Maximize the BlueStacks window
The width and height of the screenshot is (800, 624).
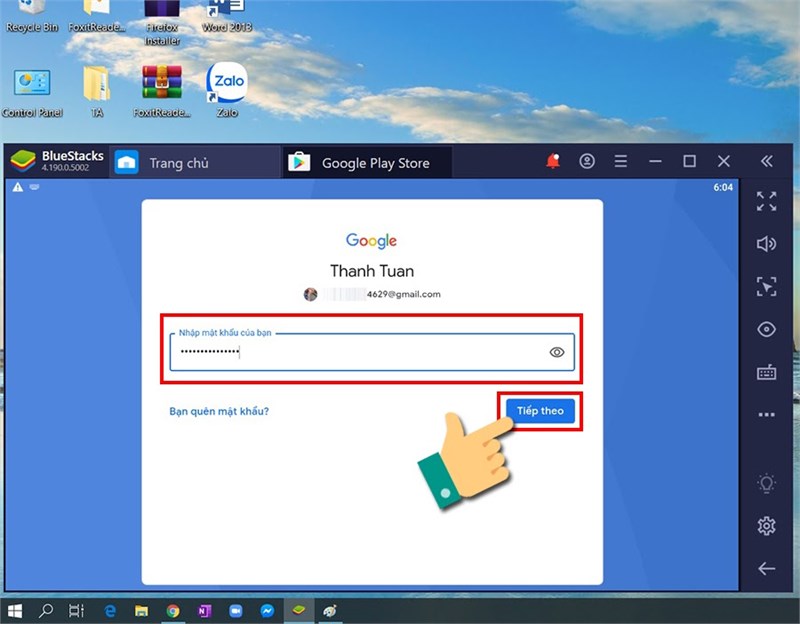coord(689,162)
